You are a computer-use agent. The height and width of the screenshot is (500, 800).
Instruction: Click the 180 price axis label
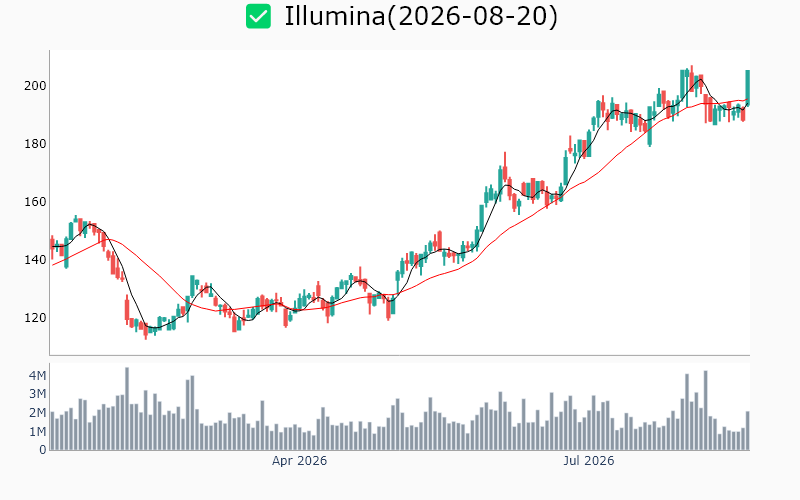35,144
